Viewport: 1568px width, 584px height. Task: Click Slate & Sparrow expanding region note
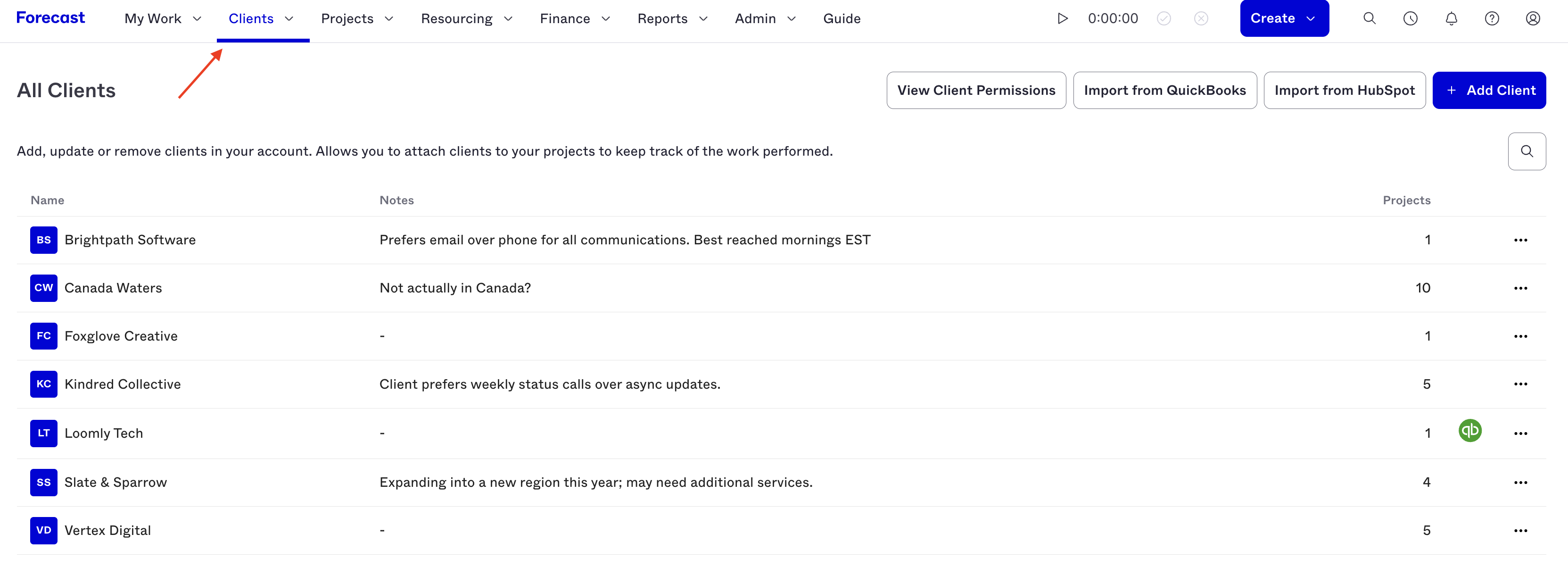pos(596,482)
